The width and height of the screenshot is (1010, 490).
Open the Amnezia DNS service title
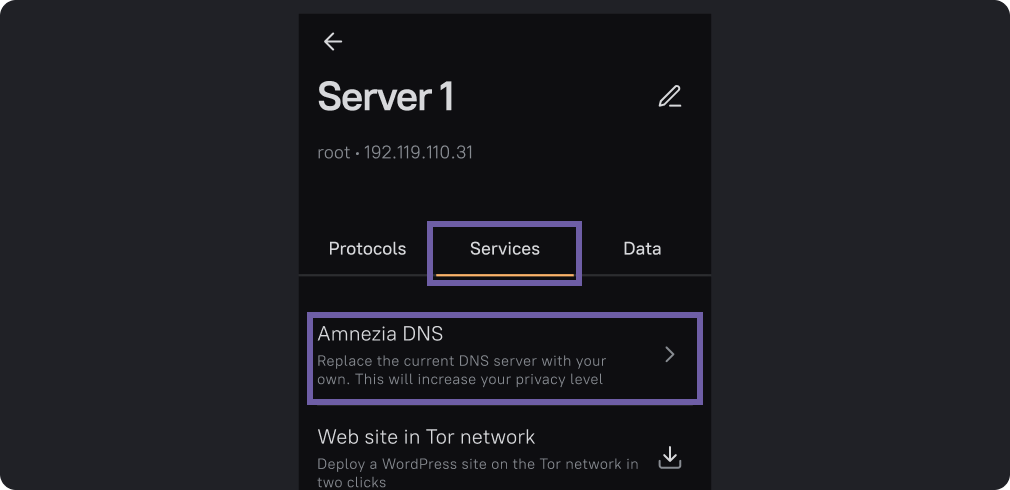click(380, 334)
